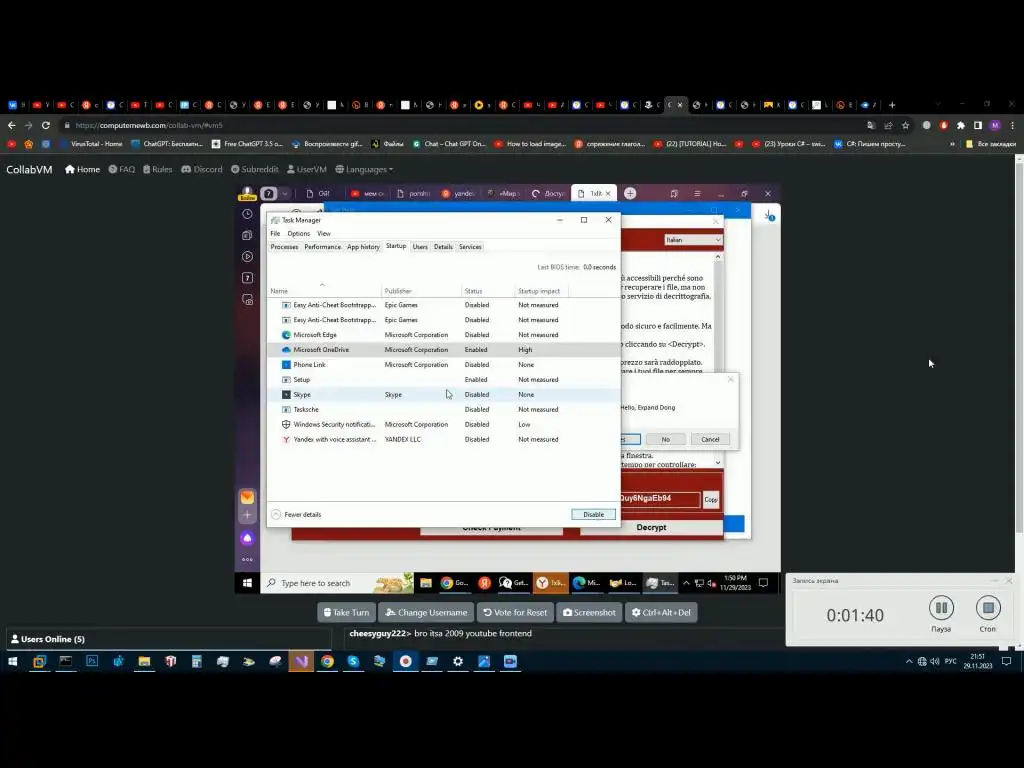This screenshot has width=1024, height=768.
Task: Go back in Chrome
Action: (12, 125)
